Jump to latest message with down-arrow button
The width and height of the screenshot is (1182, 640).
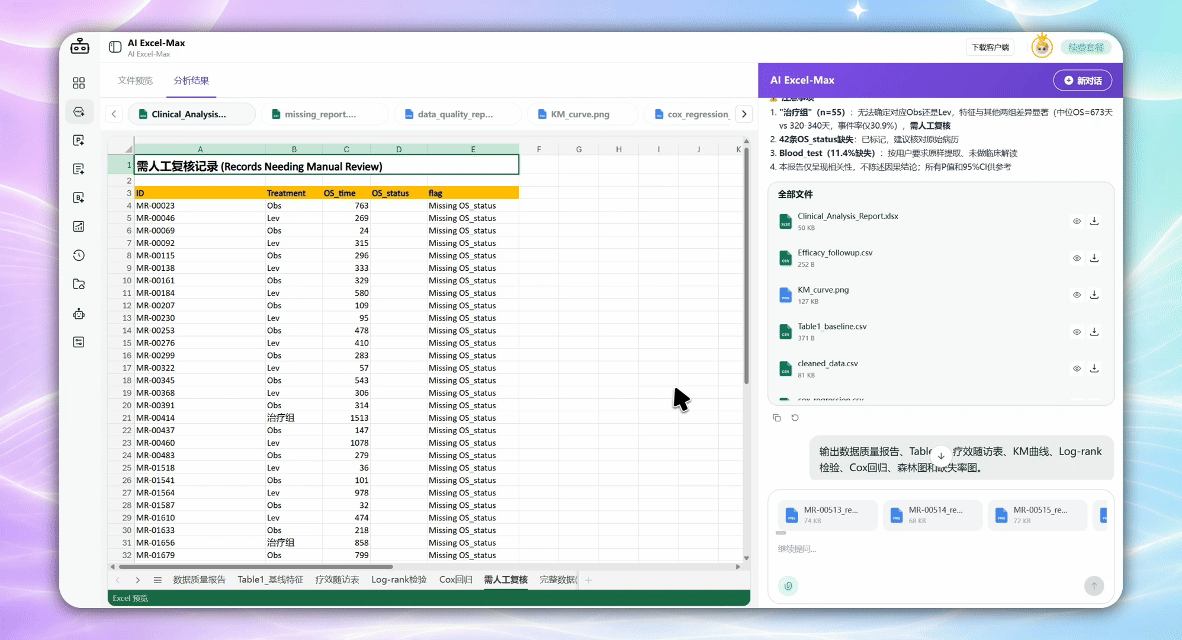pos(941,455)
